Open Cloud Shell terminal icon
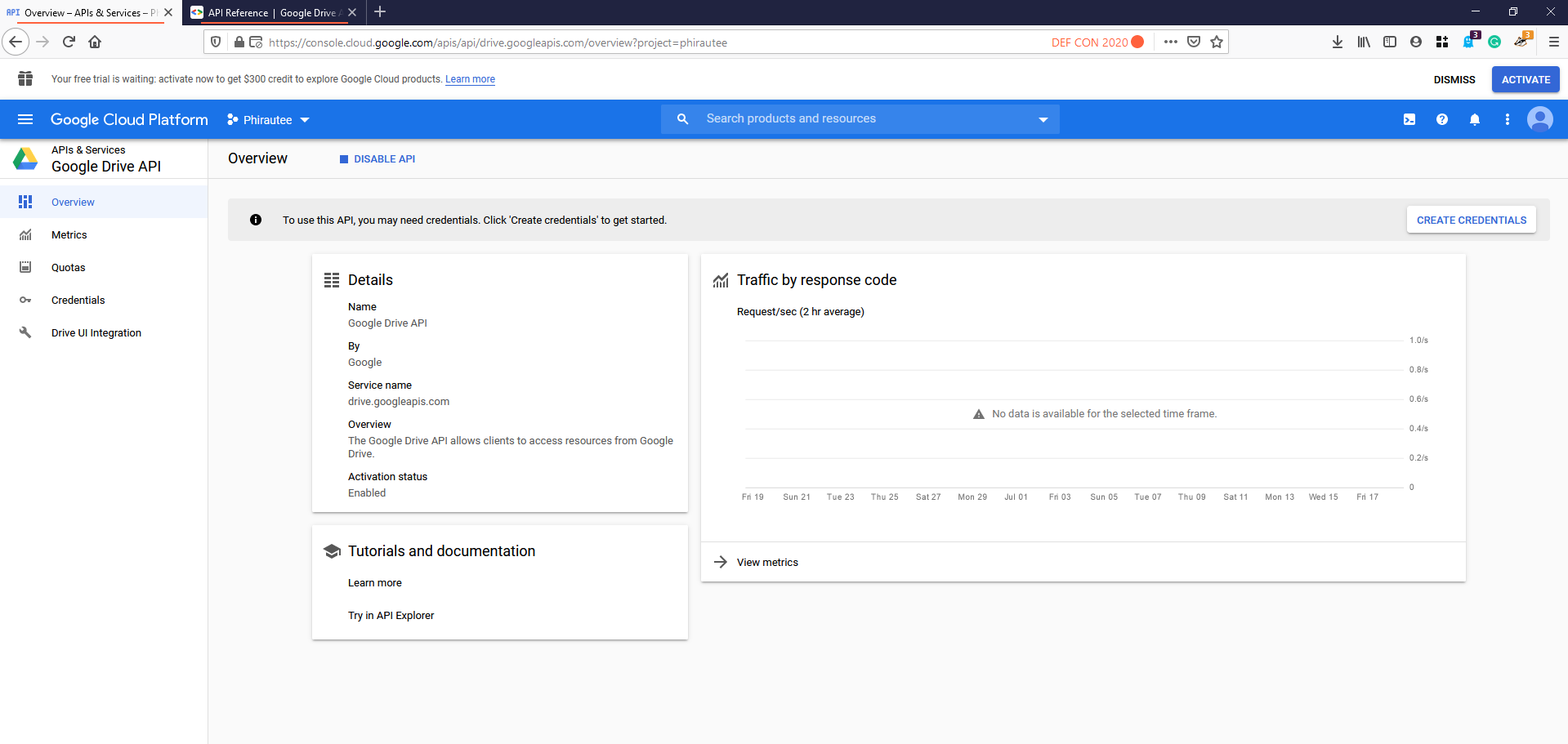 coord(1409,119)
